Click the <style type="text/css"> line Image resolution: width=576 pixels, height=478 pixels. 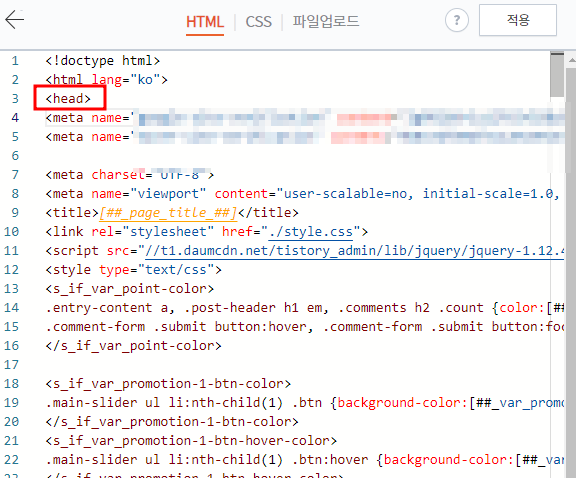pos(134,270)
